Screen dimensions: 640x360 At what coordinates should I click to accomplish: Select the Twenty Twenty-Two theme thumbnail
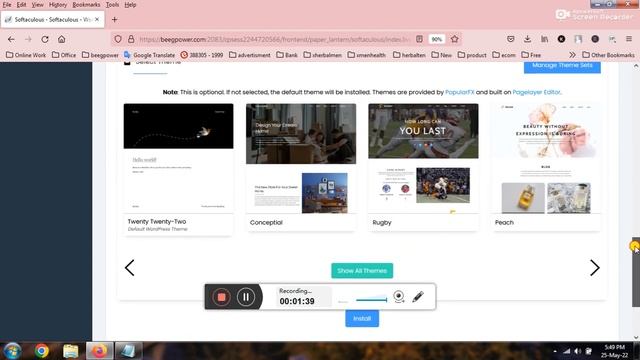178,158
